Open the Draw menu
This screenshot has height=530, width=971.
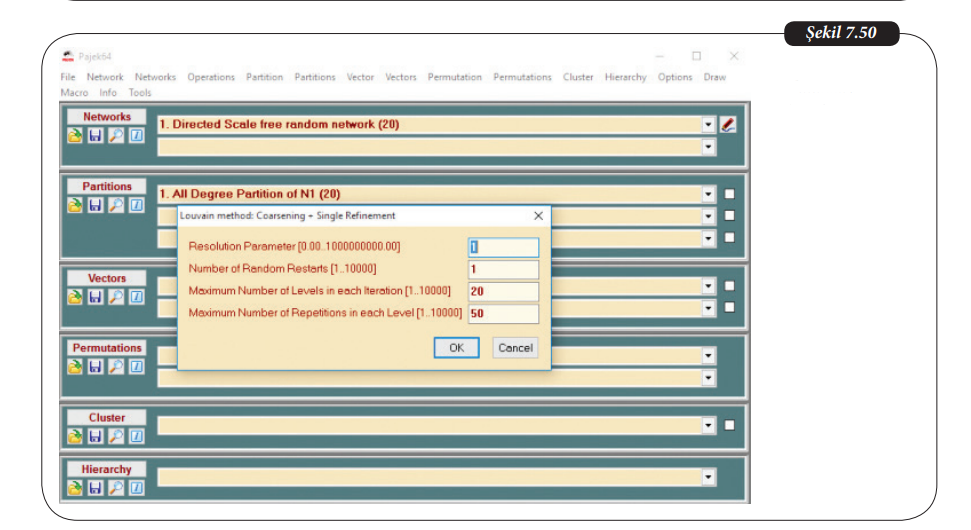click(x=714, y=77)
